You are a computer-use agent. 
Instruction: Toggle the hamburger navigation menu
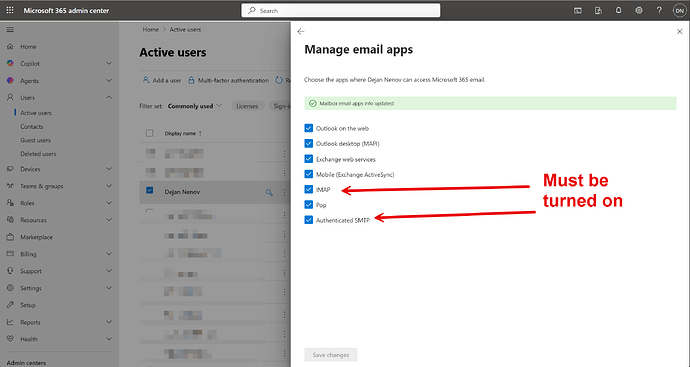pyautogui.click(x=10, y=29)
